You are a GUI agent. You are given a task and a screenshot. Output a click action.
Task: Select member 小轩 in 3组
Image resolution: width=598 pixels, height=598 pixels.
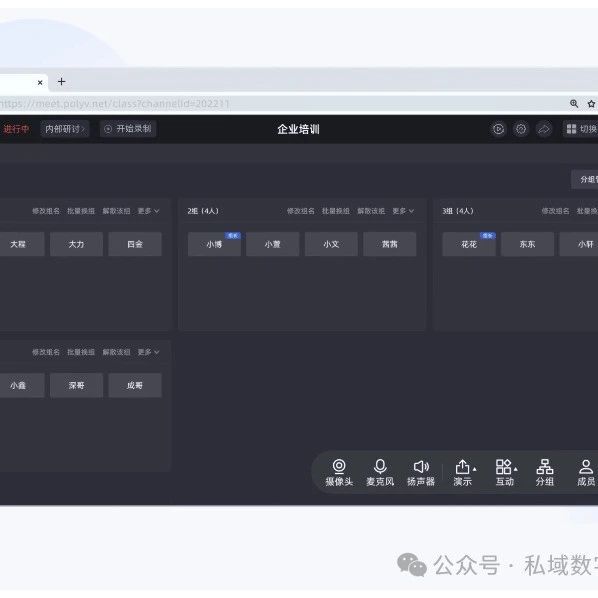pos(579,244)
